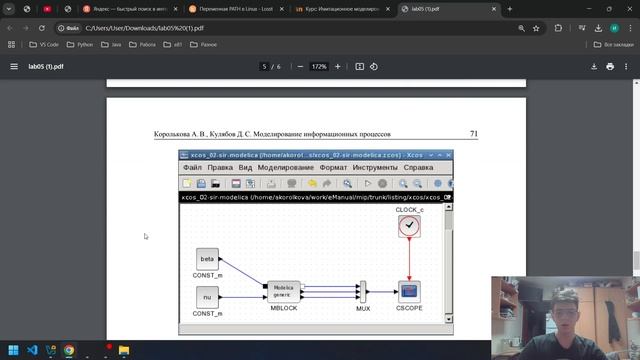Click the PDF scrollbar up arrow
This screenshot has width=640, height=360.
[636, 82]
